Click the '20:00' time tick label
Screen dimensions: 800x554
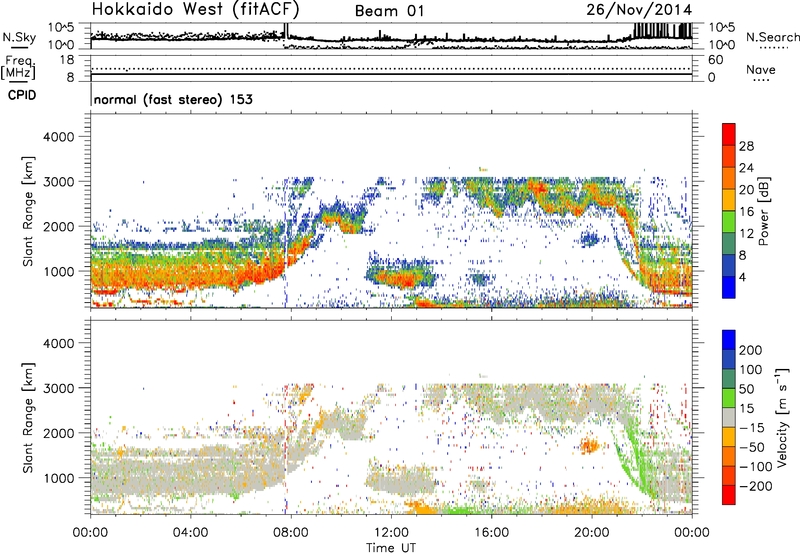(x=591, y=532)
